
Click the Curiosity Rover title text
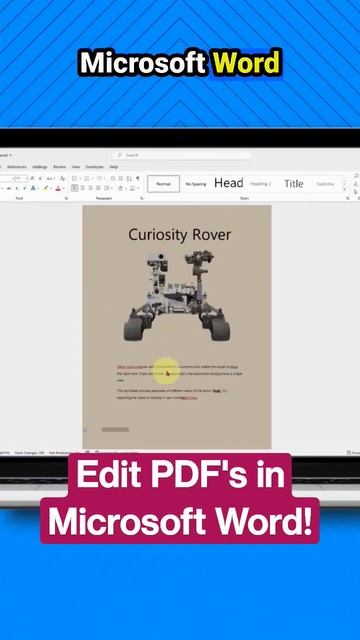click(180, 235)
